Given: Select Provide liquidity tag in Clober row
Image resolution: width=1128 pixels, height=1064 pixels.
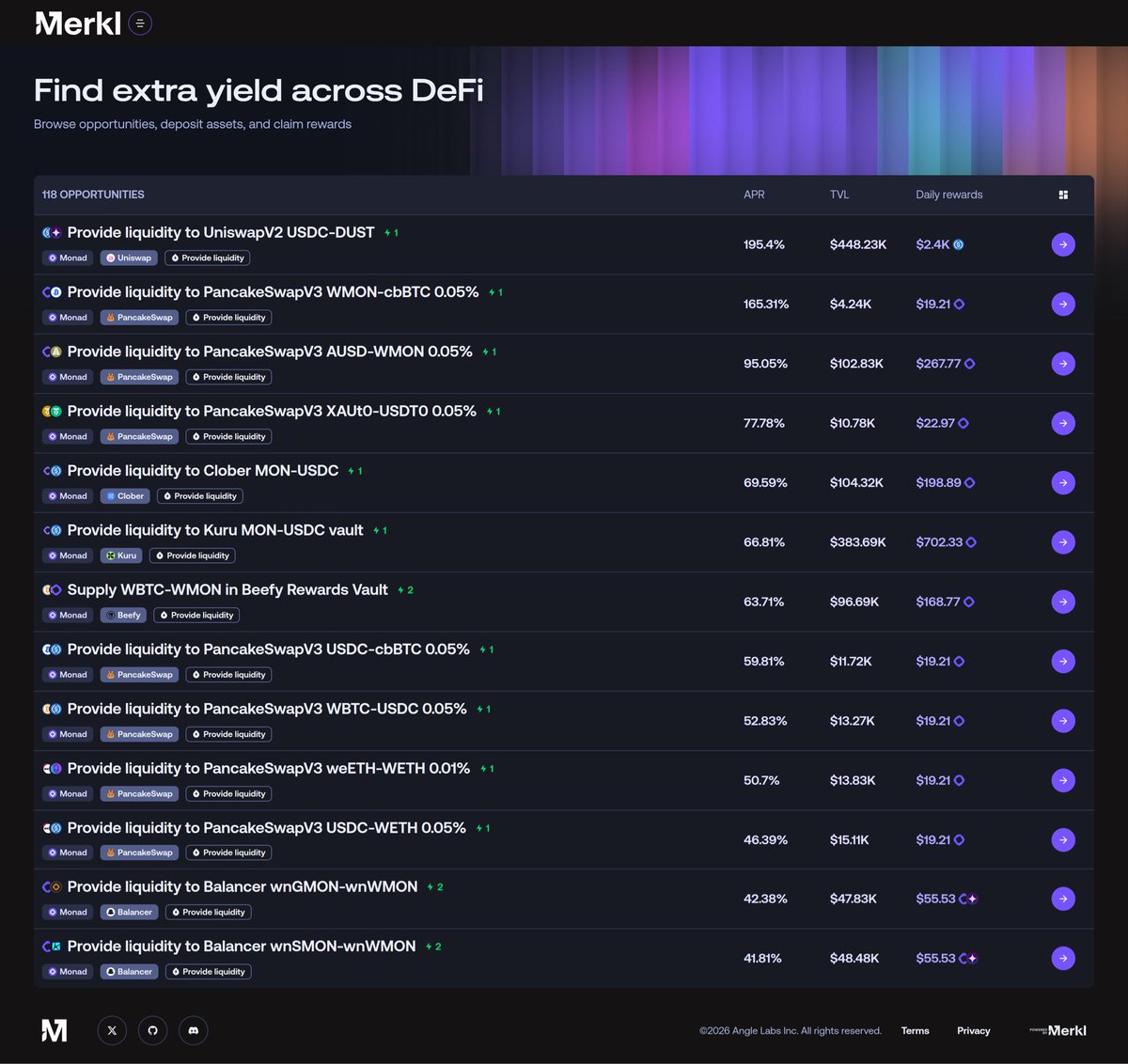Looking at the screenshot, I should [x=200, y=496].
